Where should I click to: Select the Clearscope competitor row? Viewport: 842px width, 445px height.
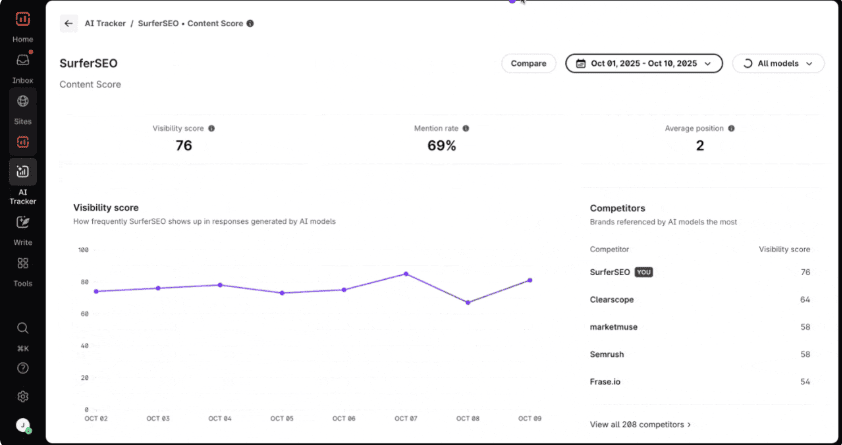700,300
